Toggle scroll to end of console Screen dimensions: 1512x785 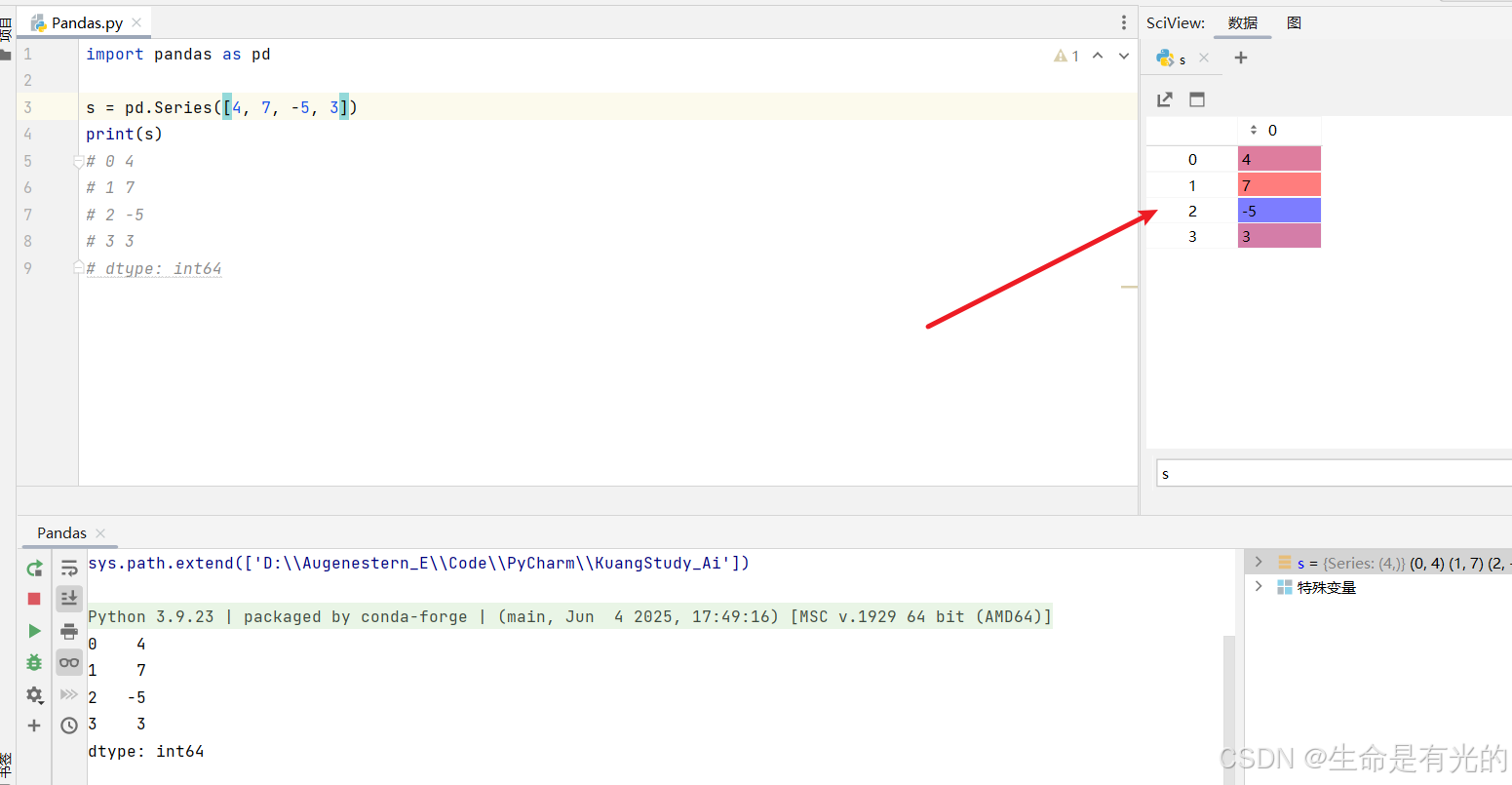coord(69,599)
